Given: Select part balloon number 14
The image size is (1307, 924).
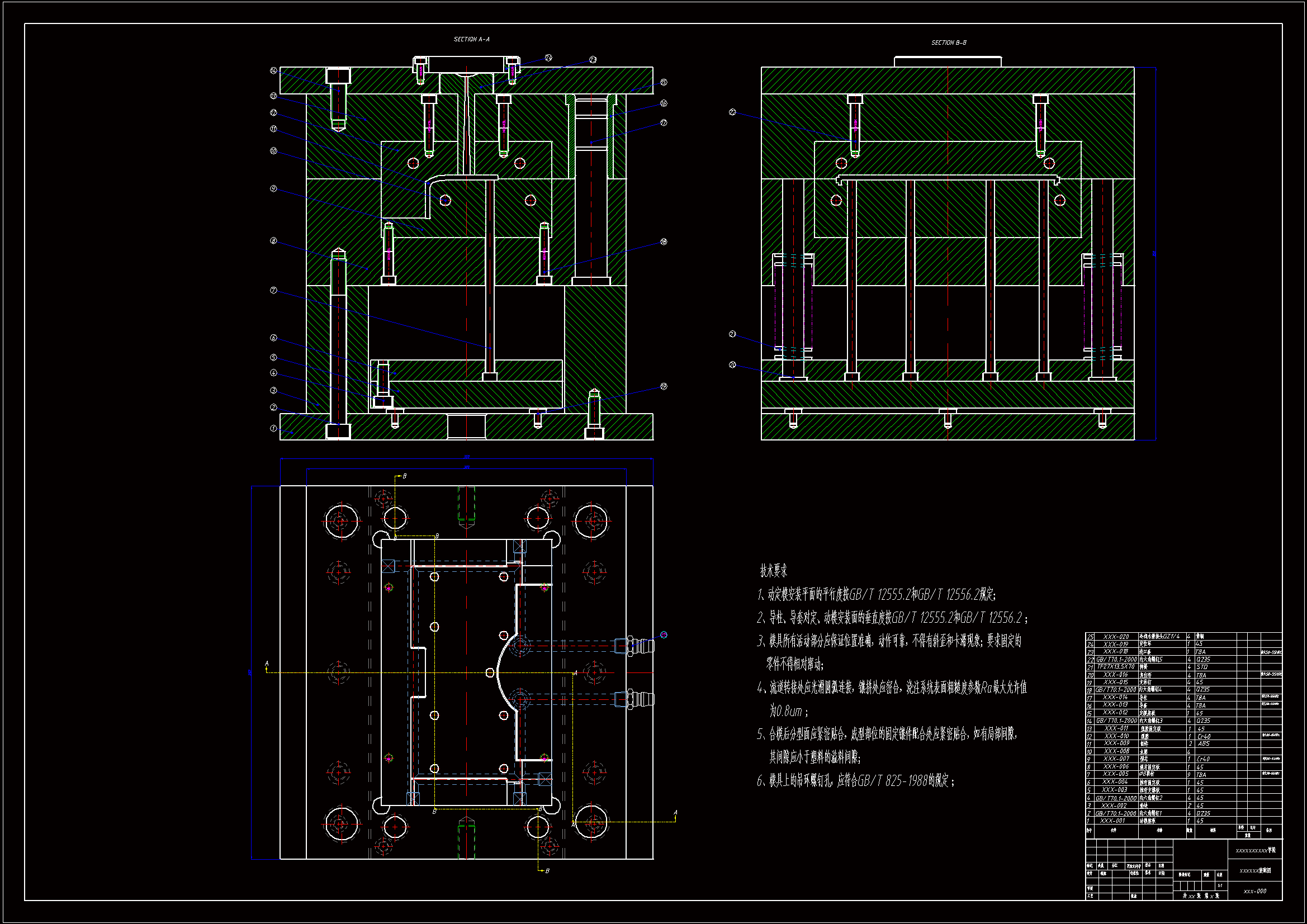Looking at the screenshot, I should pos(273,71).
